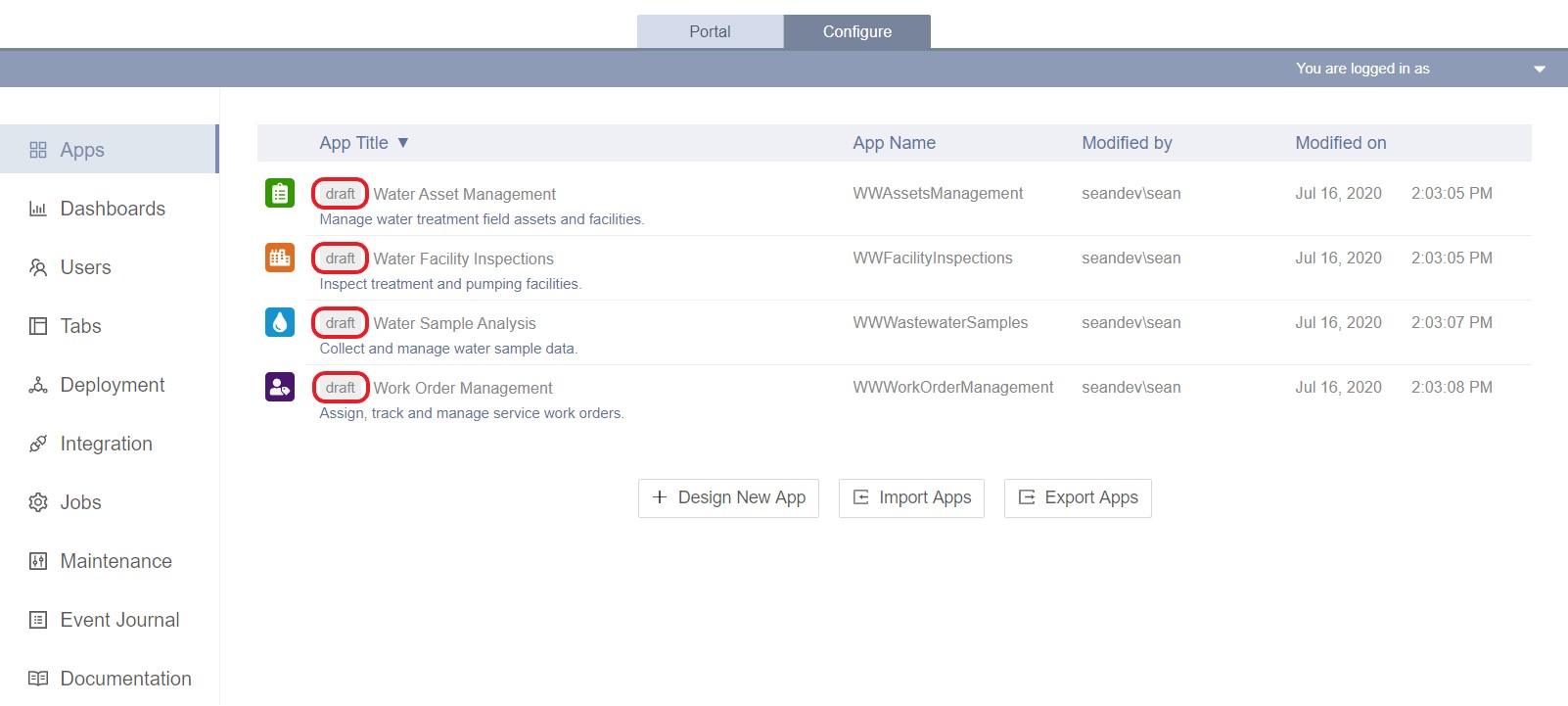The image size is (1568, 706).
Task: Open the Dashboards section
Action: [x=109, y=209]
